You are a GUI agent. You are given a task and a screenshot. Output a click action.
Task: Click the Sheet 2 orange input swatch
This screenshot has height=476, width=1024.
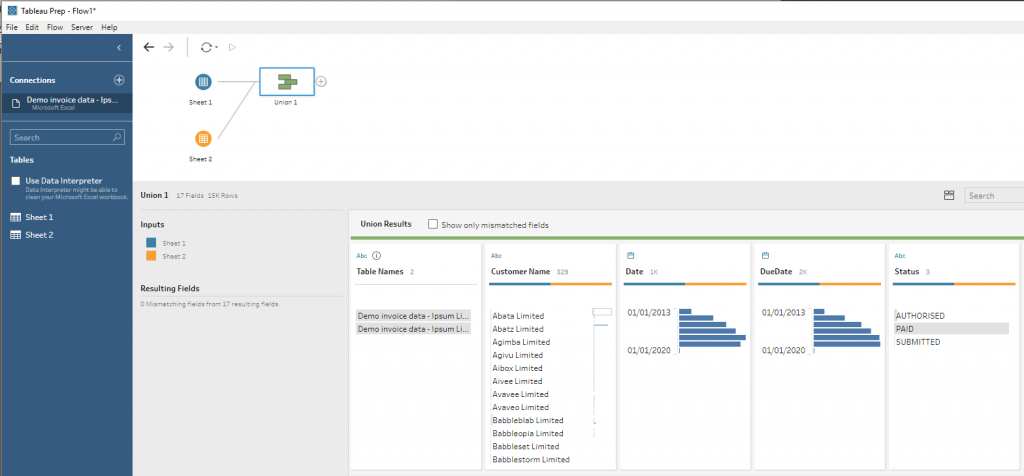[x=151, y=257]
